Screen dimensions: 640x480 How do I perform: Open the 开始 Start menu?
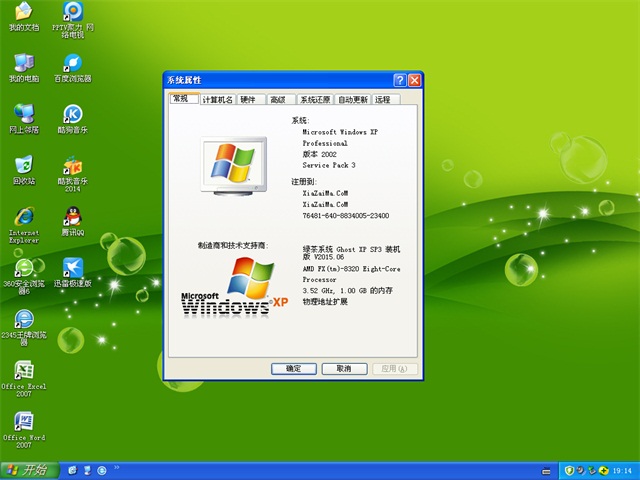pyautogui.click(x=28, y=469)
